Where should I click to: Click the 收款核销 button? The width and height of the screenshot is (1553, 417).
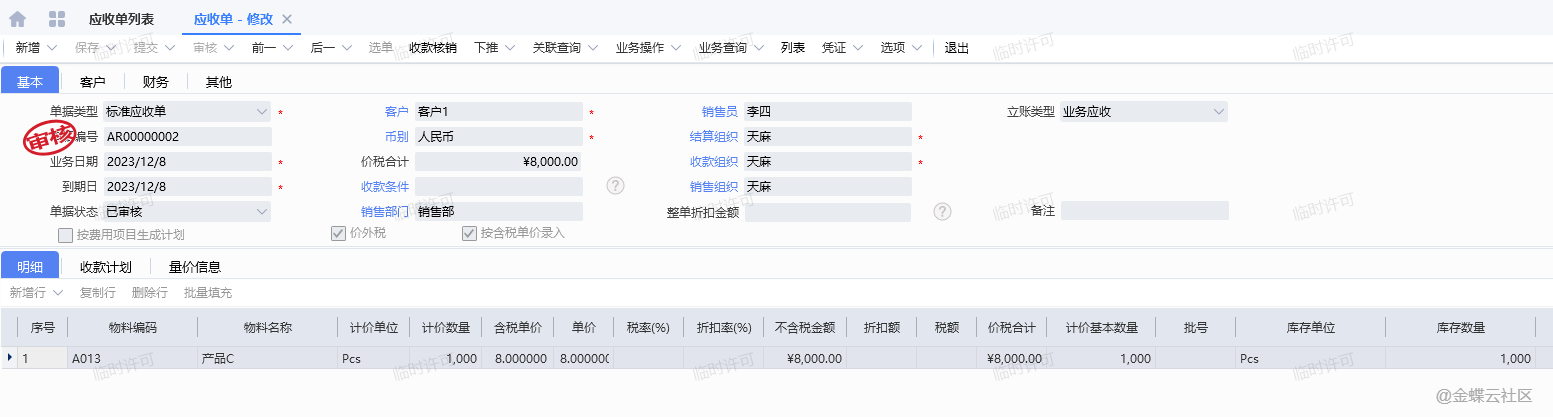pos(433,47)
